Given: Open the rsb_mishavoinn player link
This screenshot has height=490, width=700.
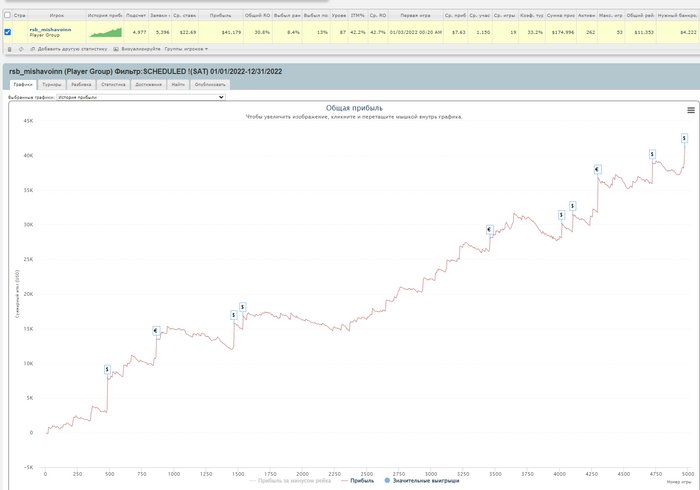Looking at the screenshot, I should [x=50, y=29].
